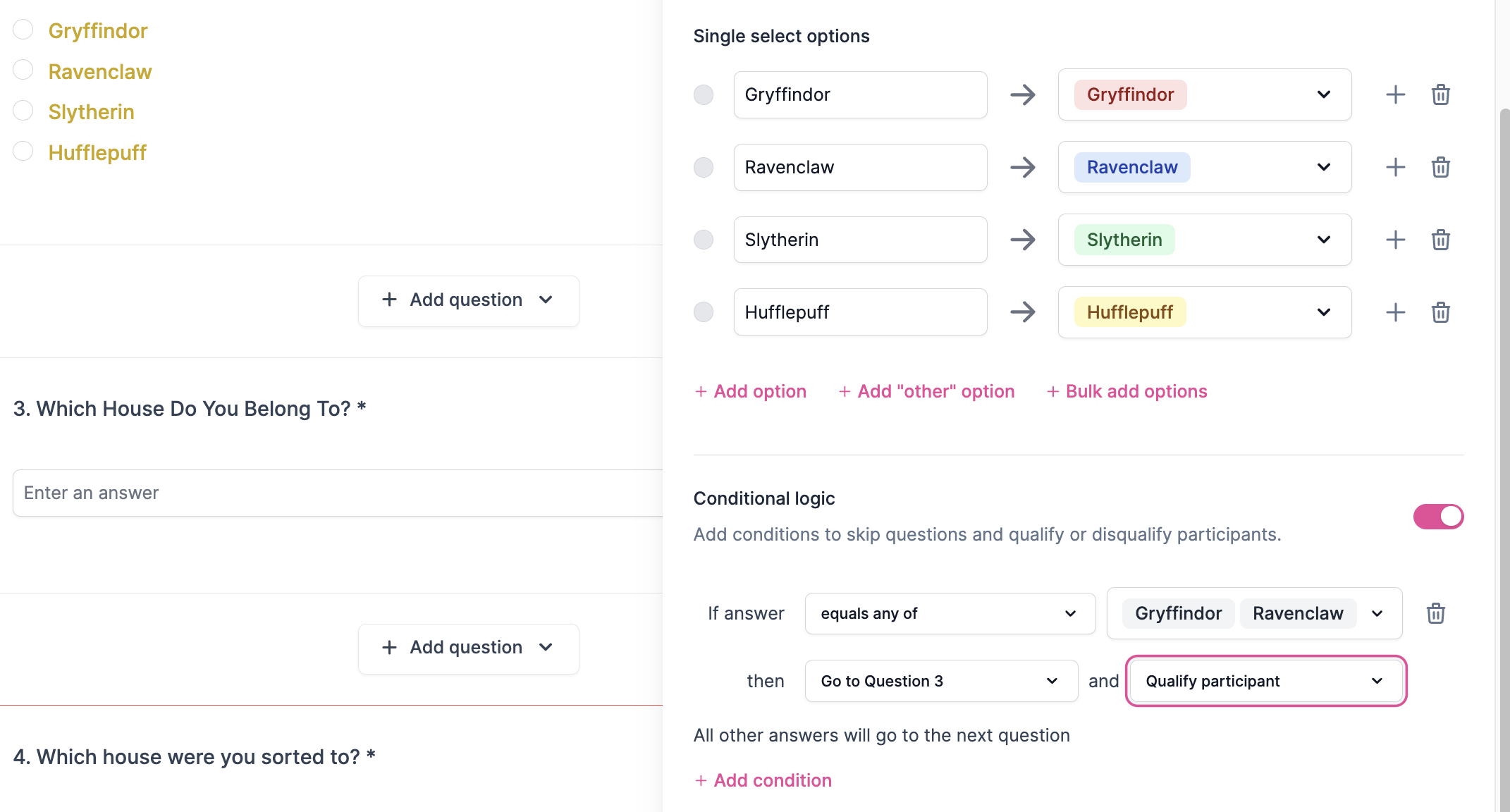The height and width of the screenshot is (812, 1510).
Task: Delete the conditional logic condition
Action: click(x=1435, y=613)
